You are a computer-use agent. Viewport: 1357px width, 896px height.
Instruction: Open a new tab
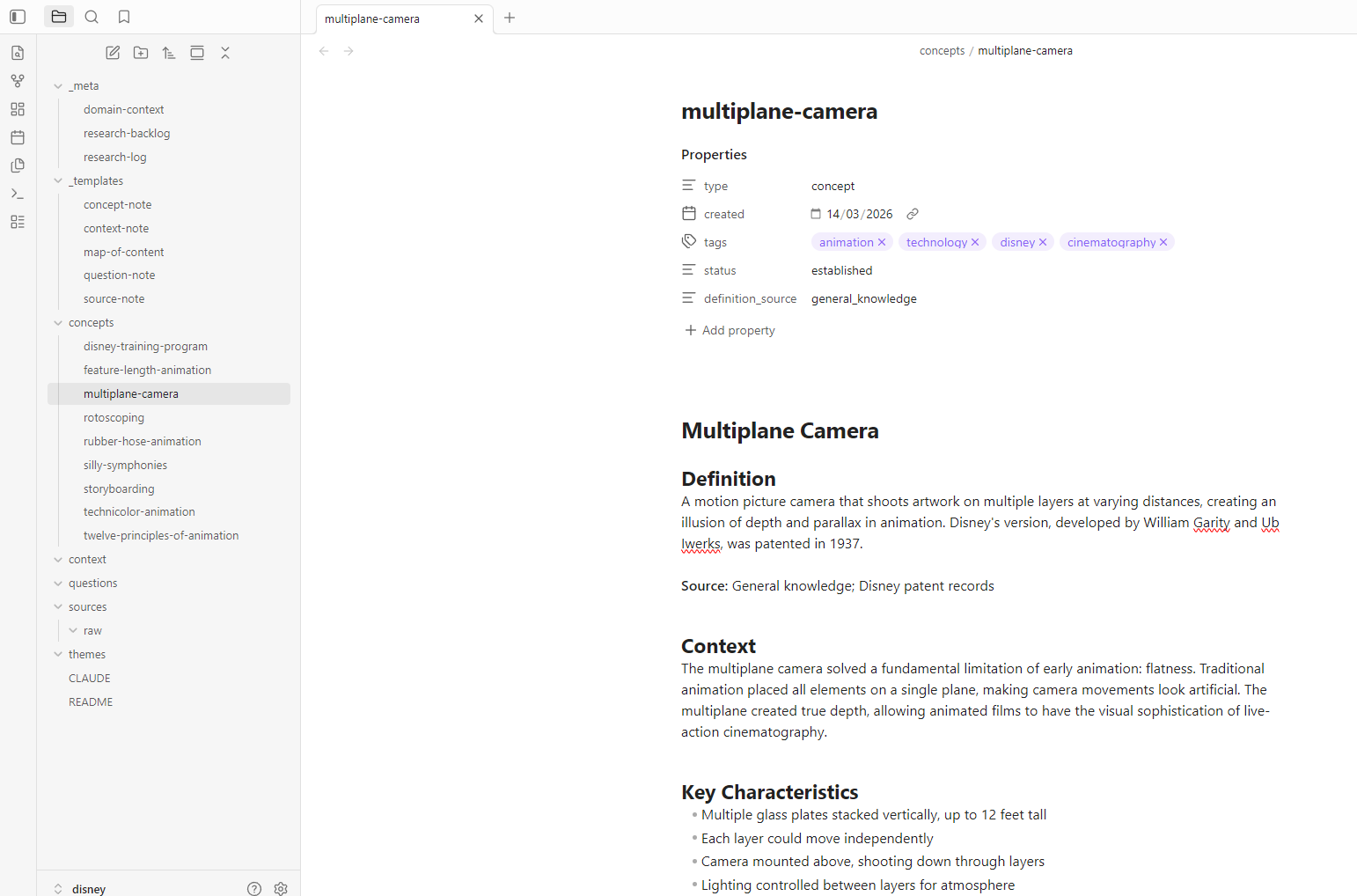(x=510, y=18)
